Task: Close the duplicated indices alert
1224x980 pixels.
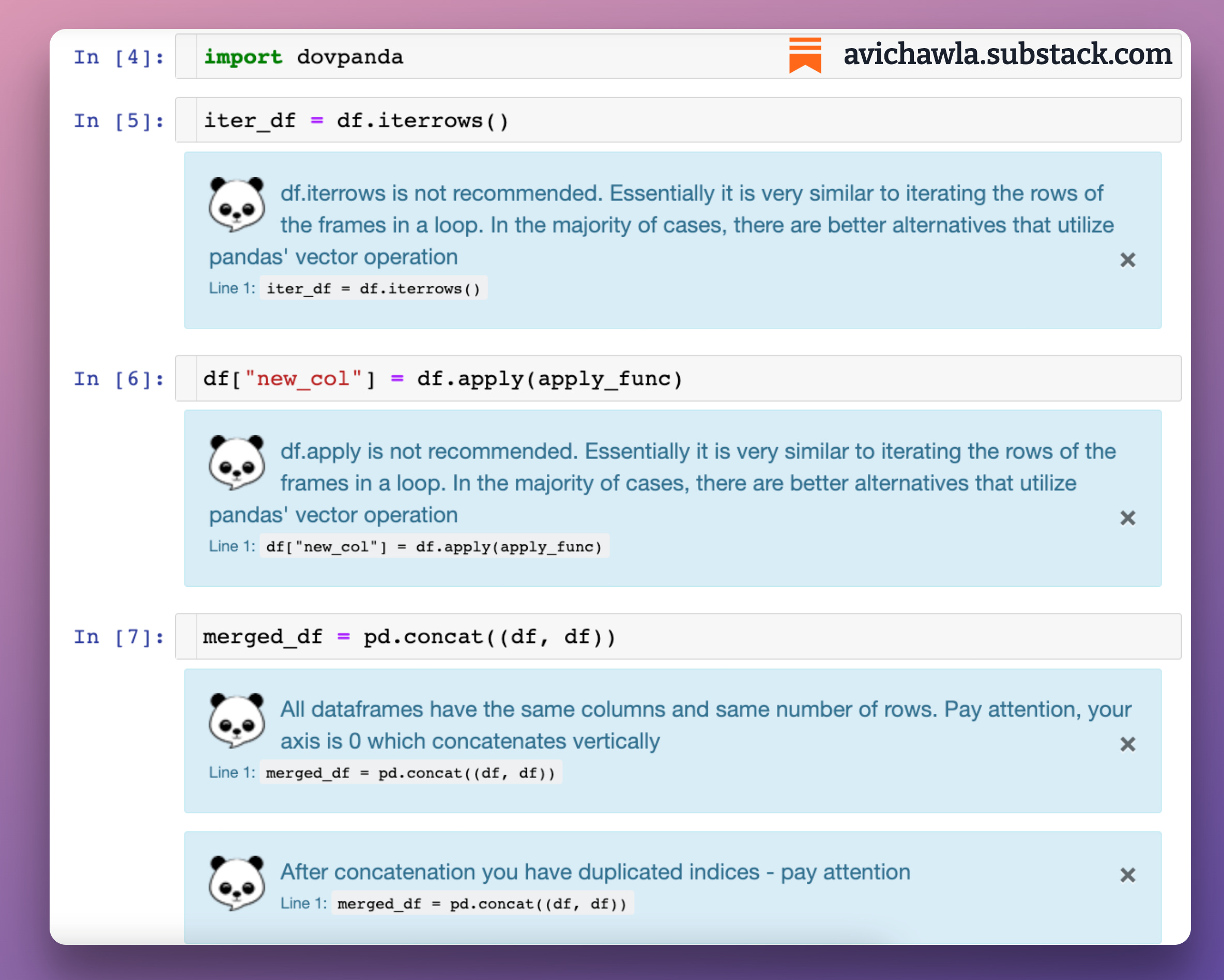Action: coord(1127,875)
